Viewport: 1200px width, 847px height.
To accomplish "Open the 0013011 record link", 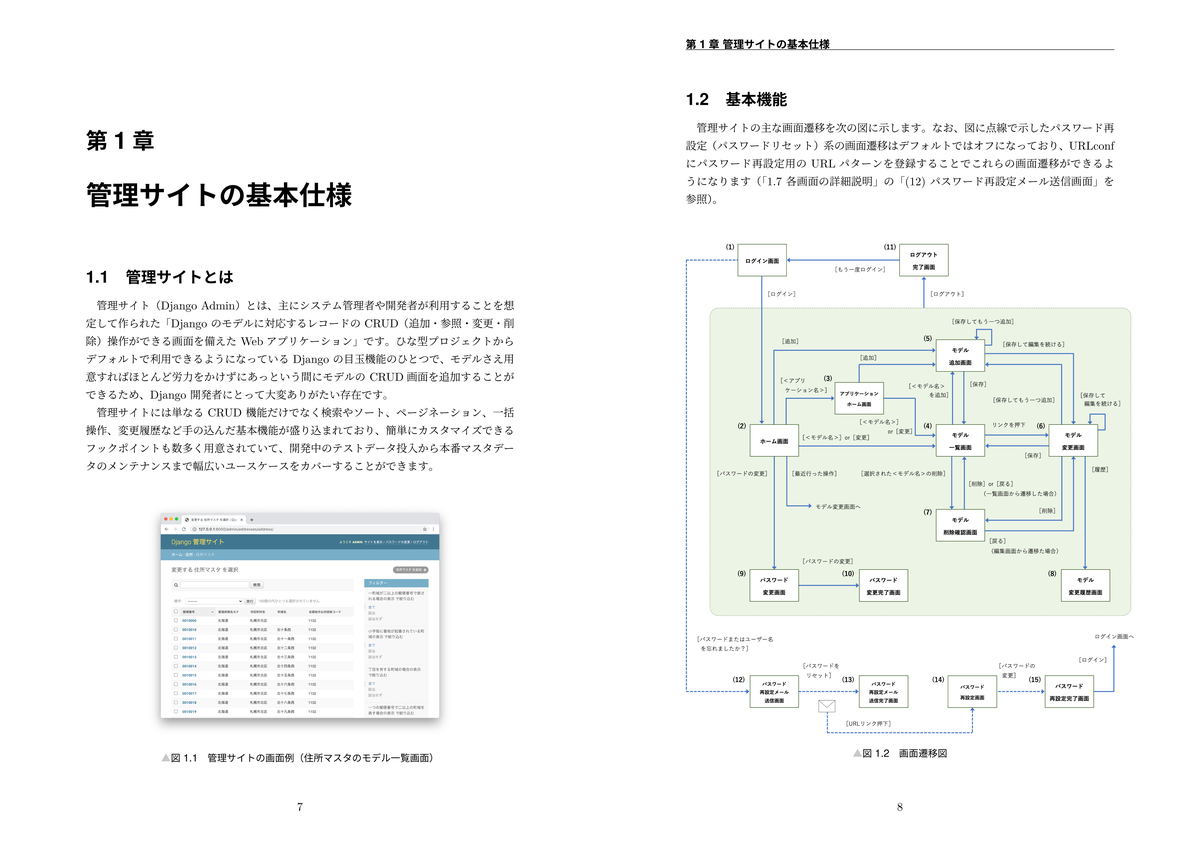I will [x=189, y=638].
